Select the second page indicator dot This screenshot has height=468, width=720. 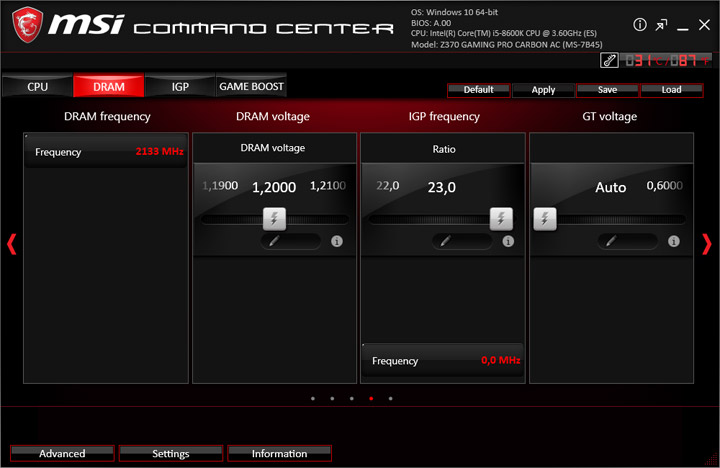coord(332,399)
